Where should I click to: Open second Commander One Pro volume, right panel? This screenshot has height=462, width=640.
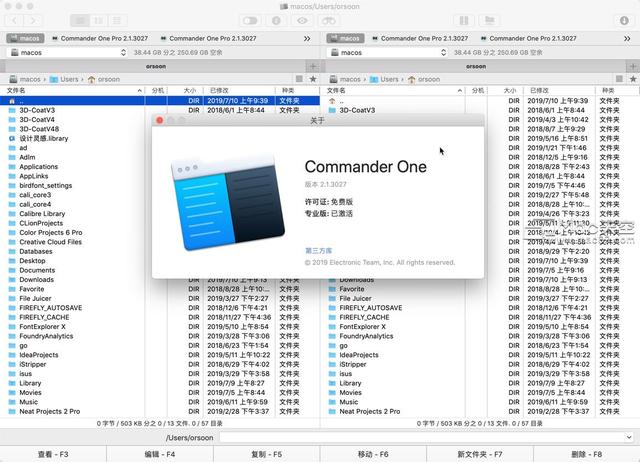click(529, 38)
